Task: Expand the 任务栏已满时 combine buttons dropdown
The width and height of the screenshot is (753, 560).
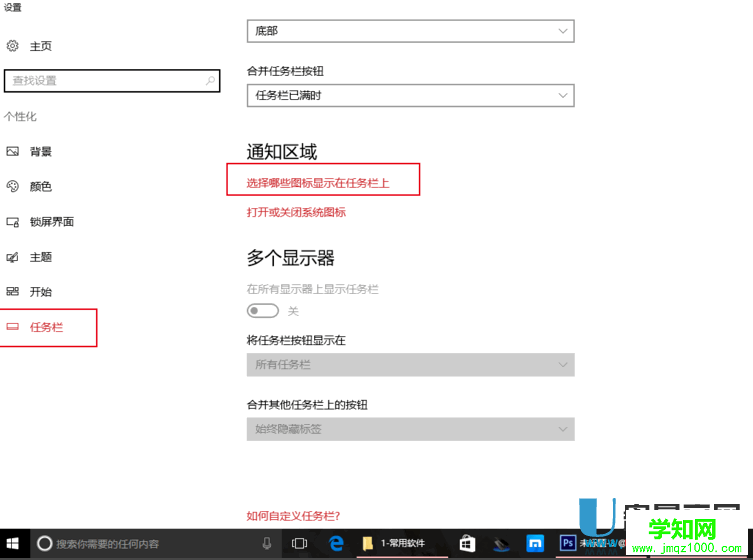Action: [411, 96]
